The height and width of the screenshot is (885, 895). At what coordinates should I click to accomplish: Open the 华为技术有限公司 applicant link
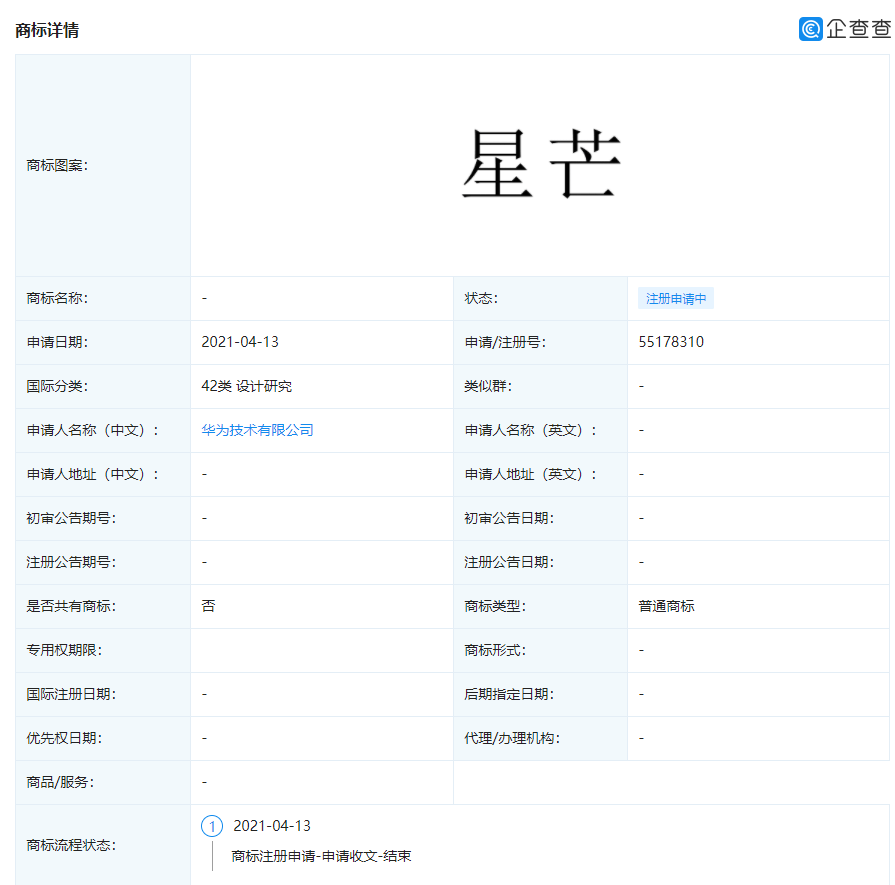(x=257, y=430)
